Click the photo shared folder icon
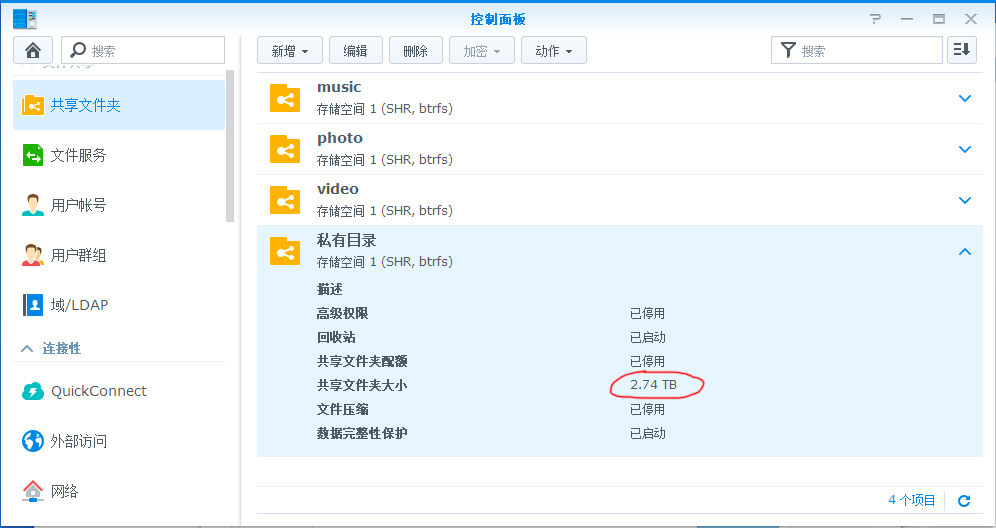 pyautogui.click(x=285, y=149)
